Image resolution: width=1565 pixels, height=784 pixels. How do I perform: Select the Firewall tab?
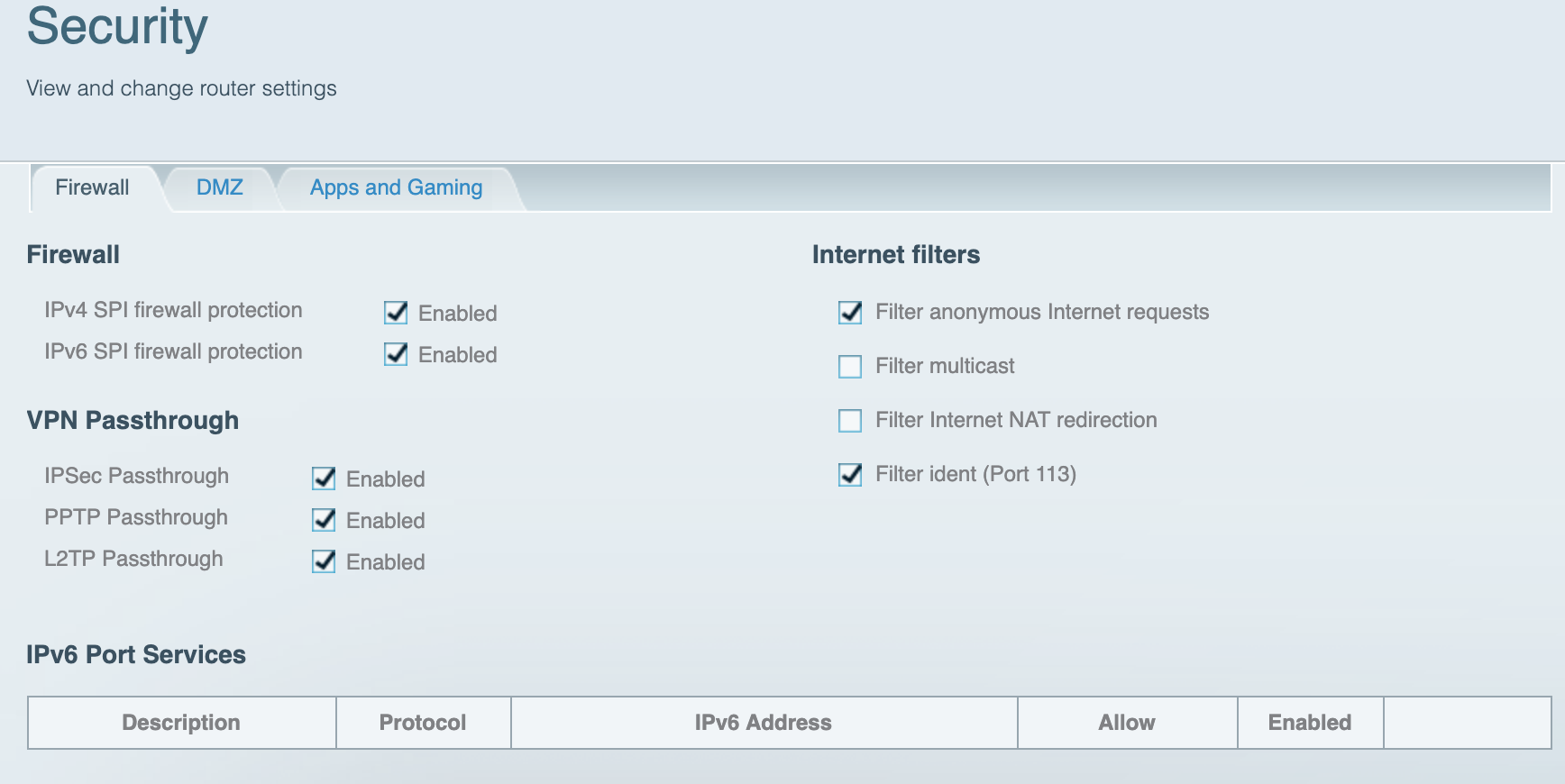[x=93, y=187]
